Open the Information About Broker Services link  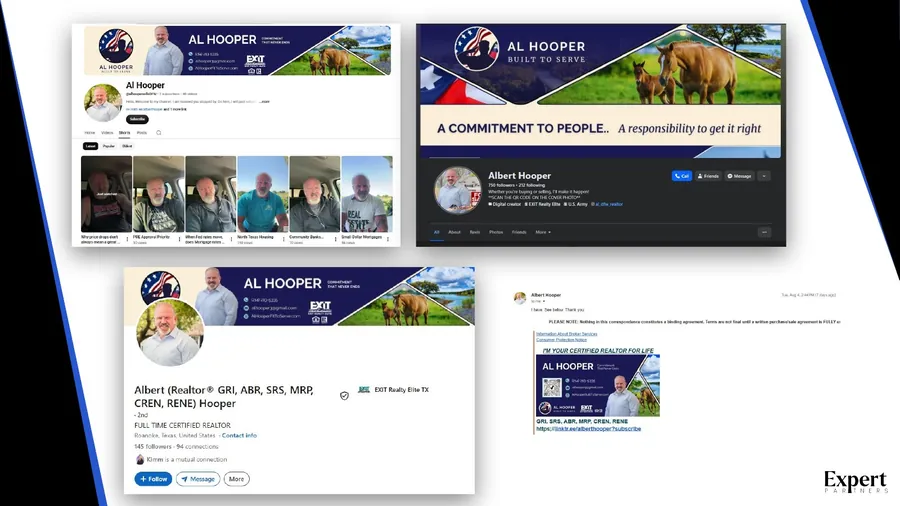pyautogui.click(x=567, y=334)
